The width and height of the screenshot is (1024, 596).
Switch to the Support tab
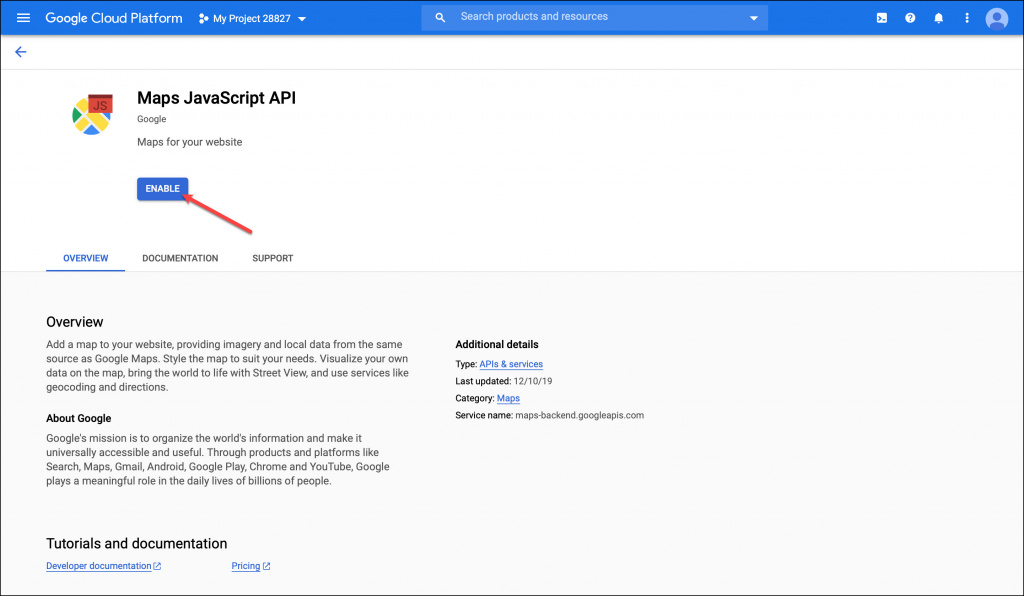click(272, 258)
